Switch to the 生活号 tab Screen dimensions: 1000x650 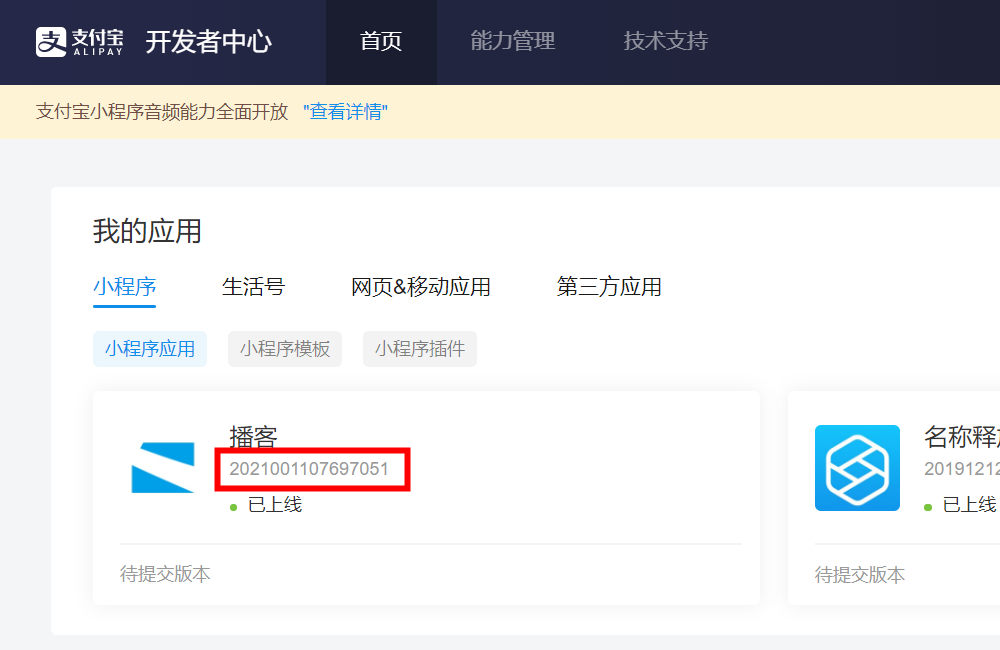coord(253,286)
